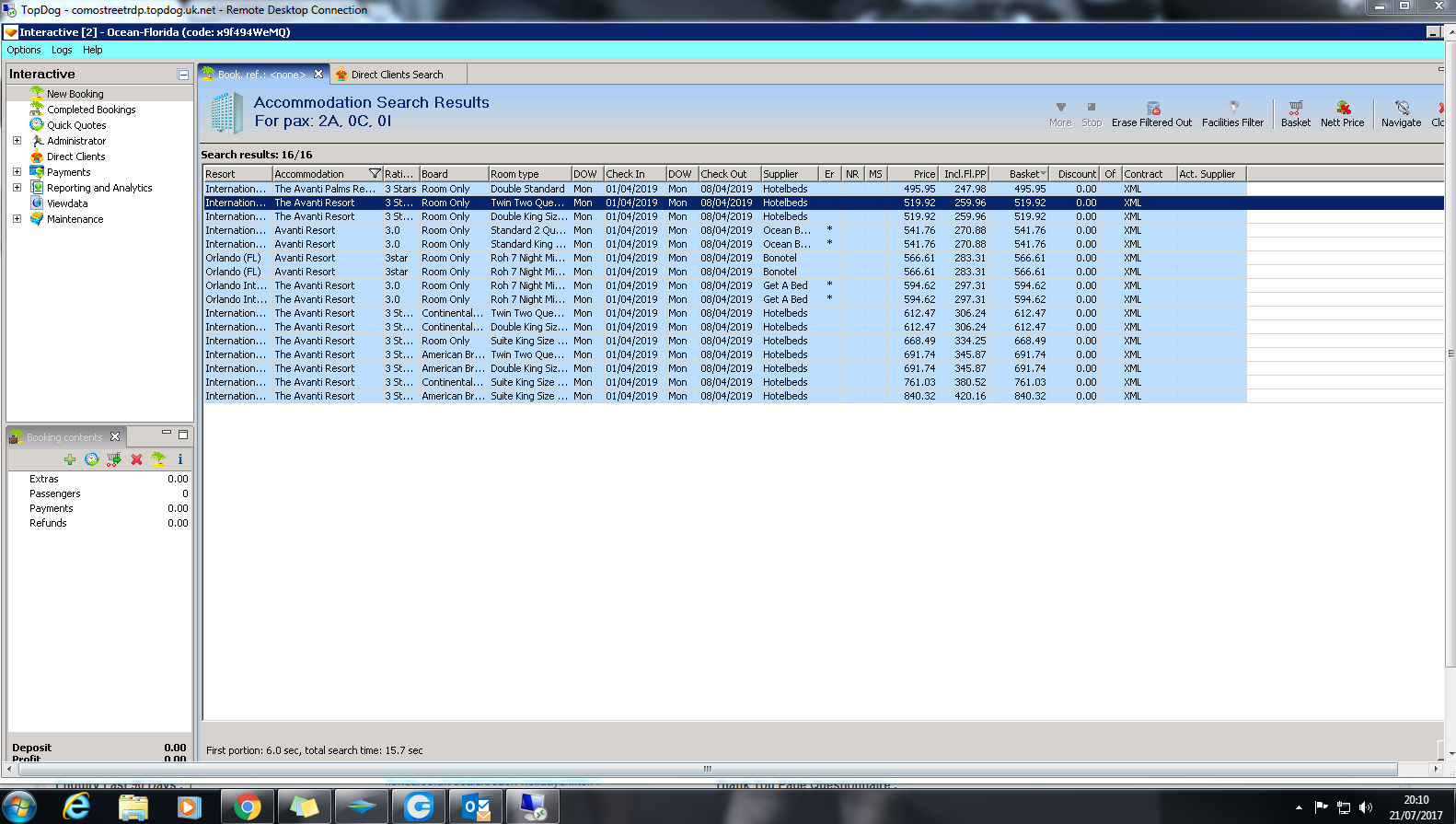Image resolution: width=1456 pixels, height=824 pixels.
Task: Collapse the Interactive panel with minimize icon
Action: click(x=183, y=75)
